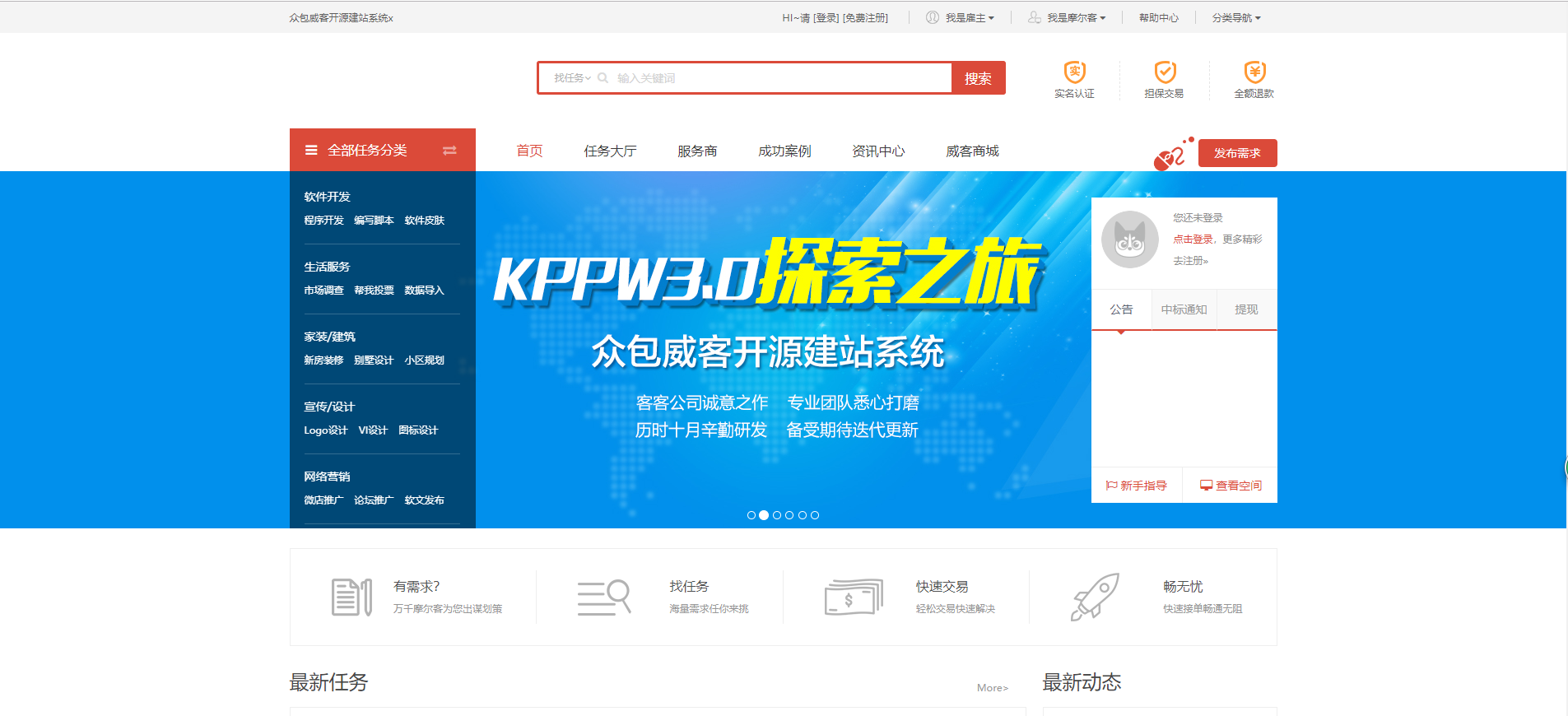The image size is (1568, 716).
Task: Open the 编写脚本 subcategory
Action: [x=375, y=221]
